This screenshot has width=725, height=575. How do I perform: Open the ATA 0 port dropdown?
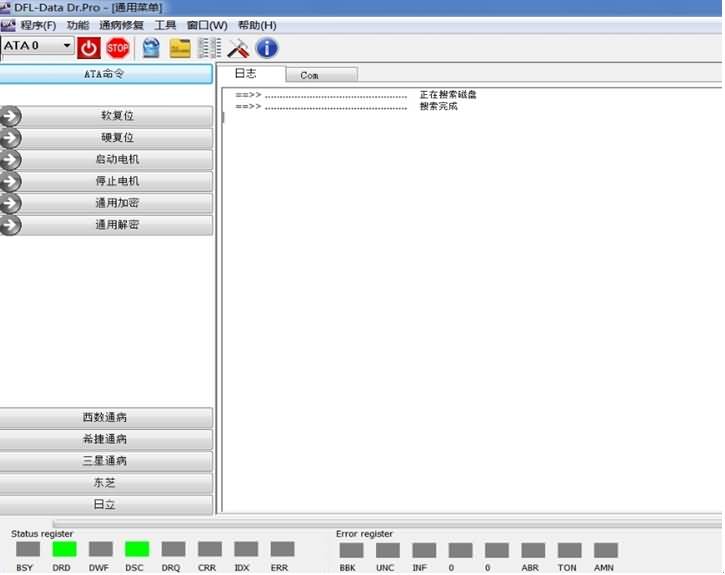(67, 46)
